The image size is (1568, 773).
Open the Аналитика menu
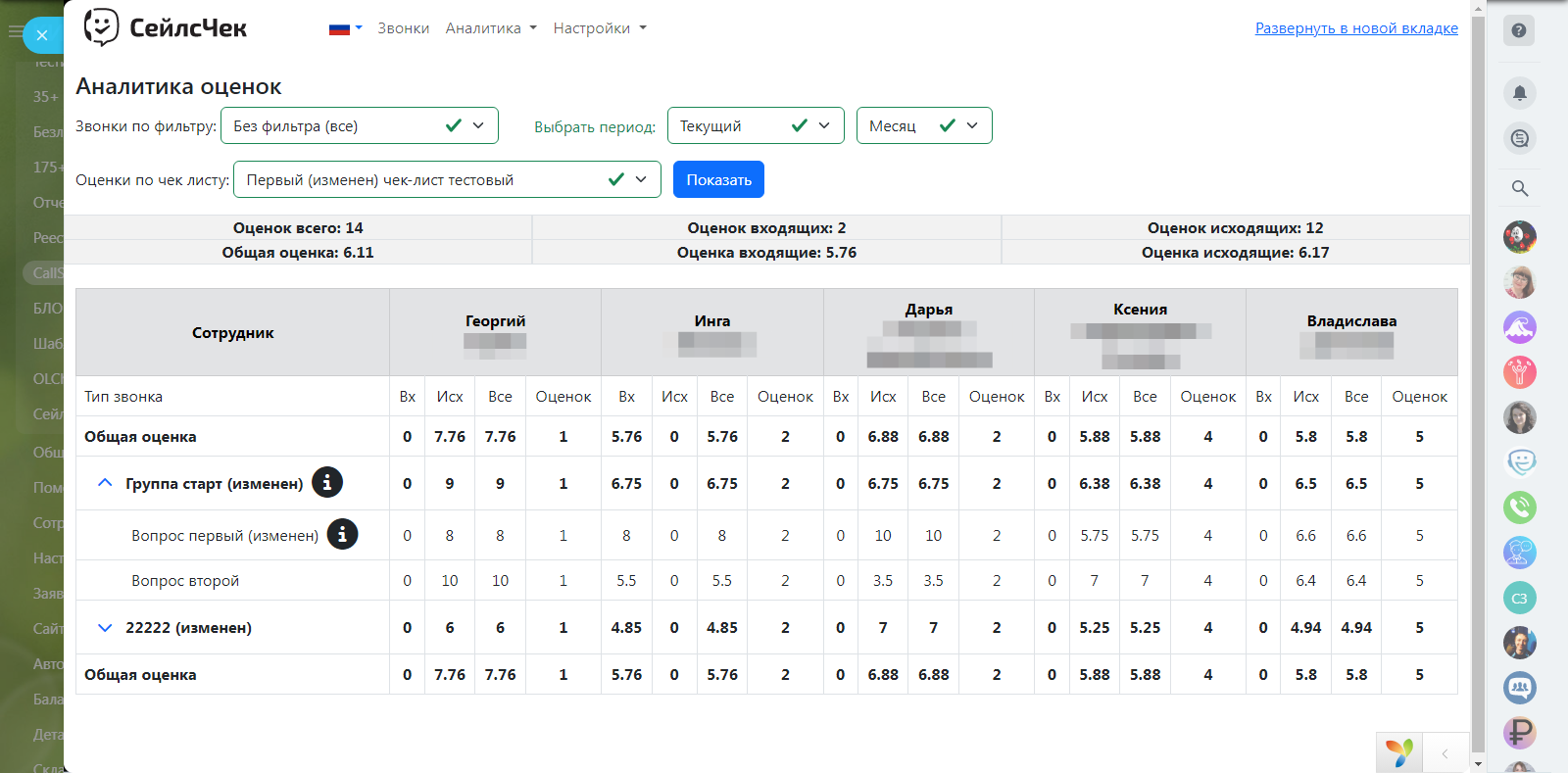tap(490, 28)
